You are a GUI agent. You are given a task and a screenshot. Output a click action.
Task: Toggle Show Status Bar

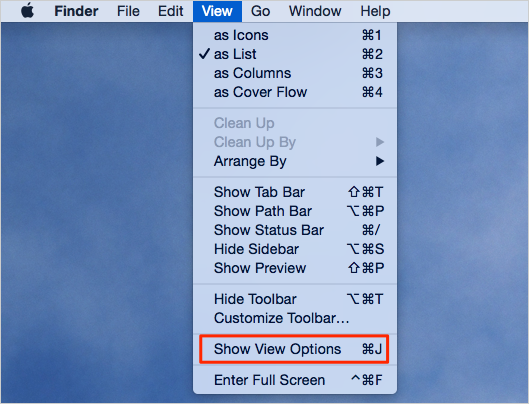[295, 230]
